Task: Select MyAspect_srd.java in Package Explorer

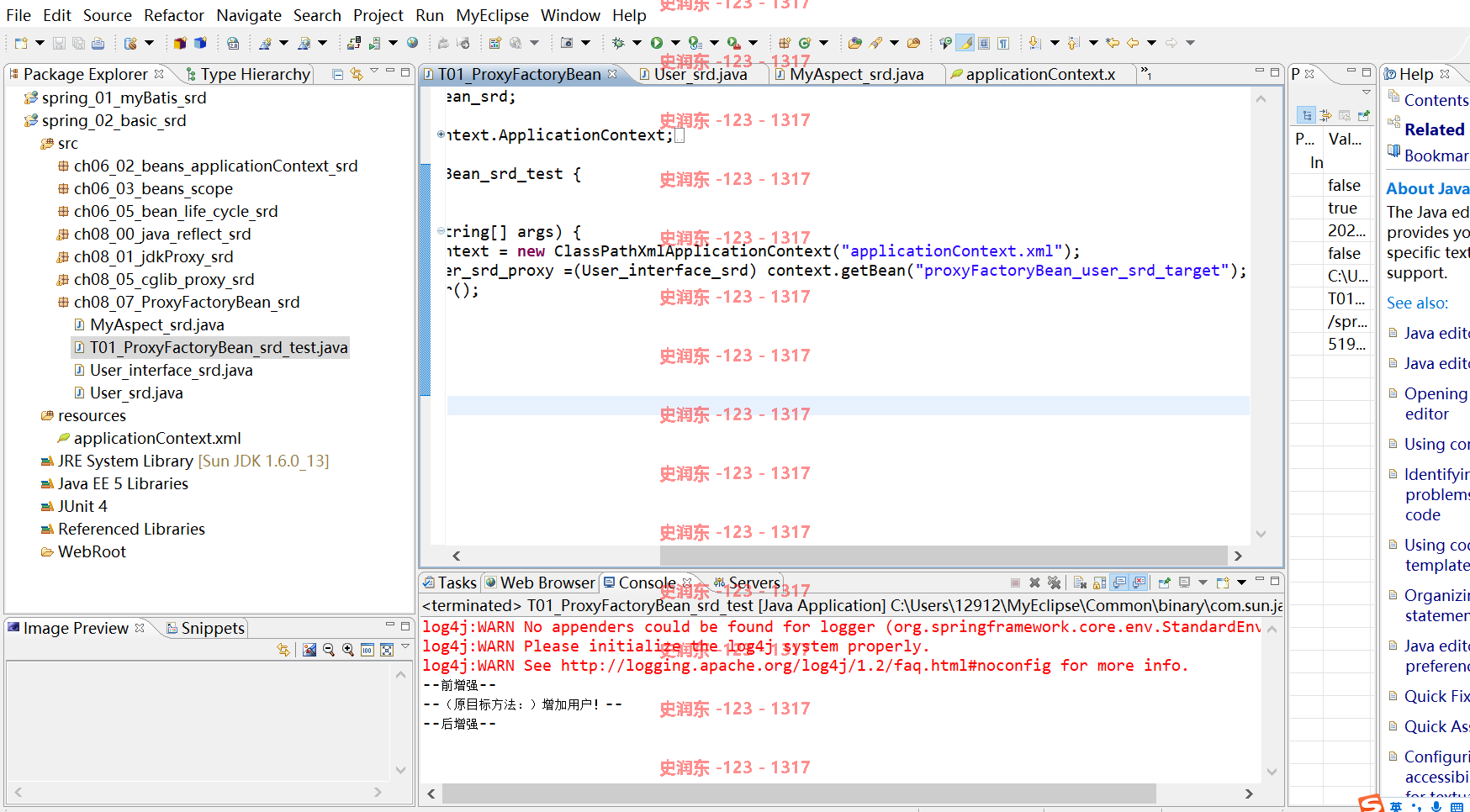Action: pos(156,324)
